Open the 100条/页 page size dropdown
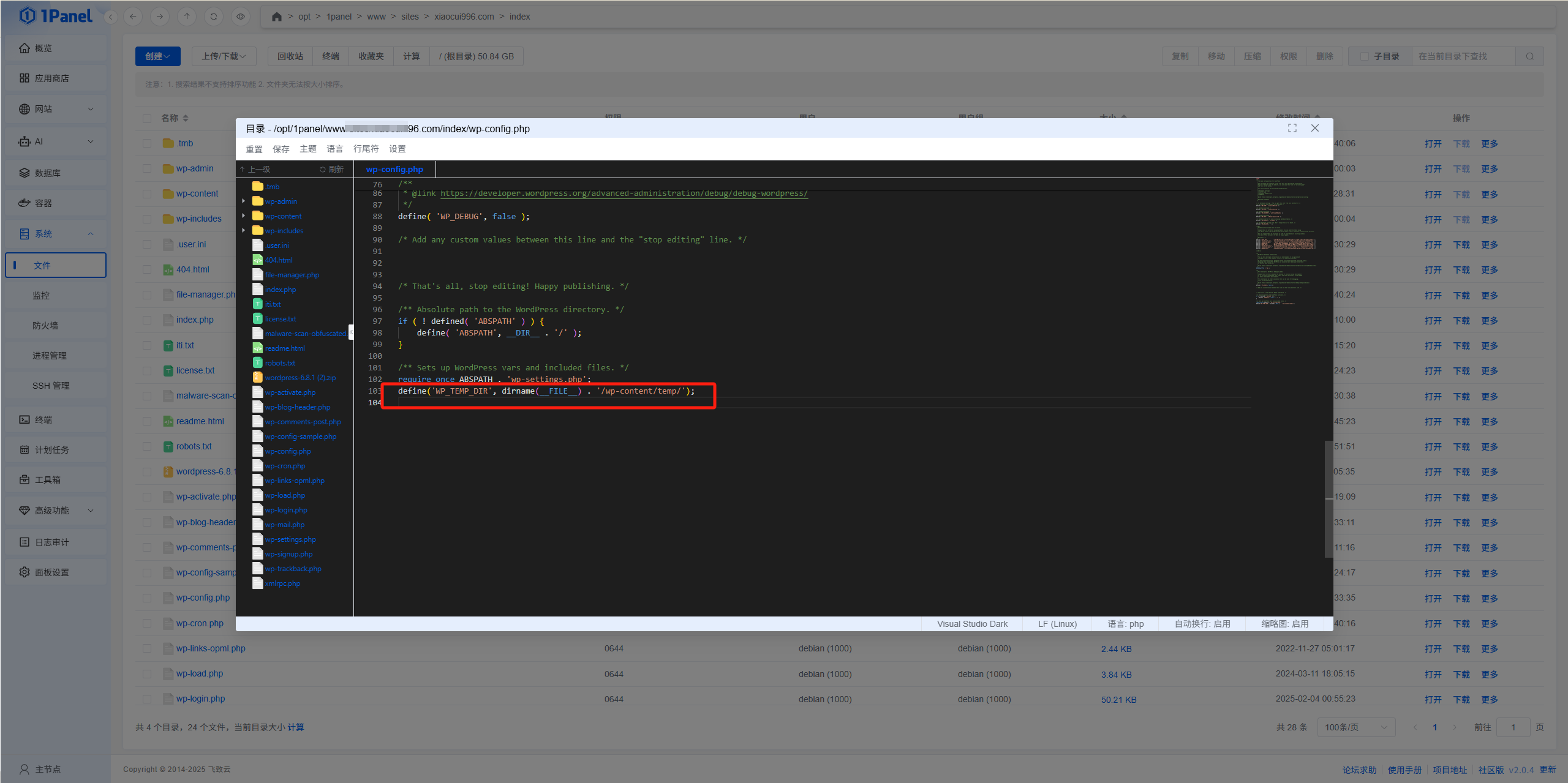 click(x=1355, y=727)
